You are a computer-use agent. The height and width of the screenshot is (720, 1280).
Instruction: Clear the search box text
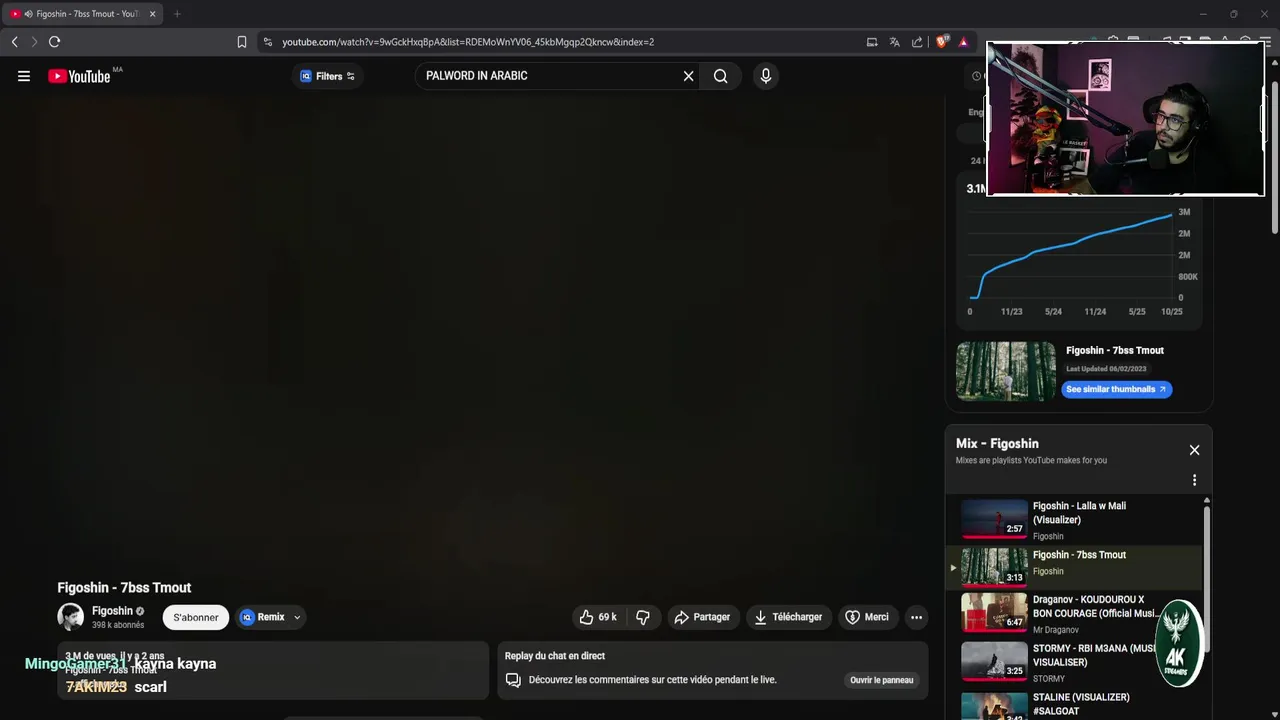(688, 76)
